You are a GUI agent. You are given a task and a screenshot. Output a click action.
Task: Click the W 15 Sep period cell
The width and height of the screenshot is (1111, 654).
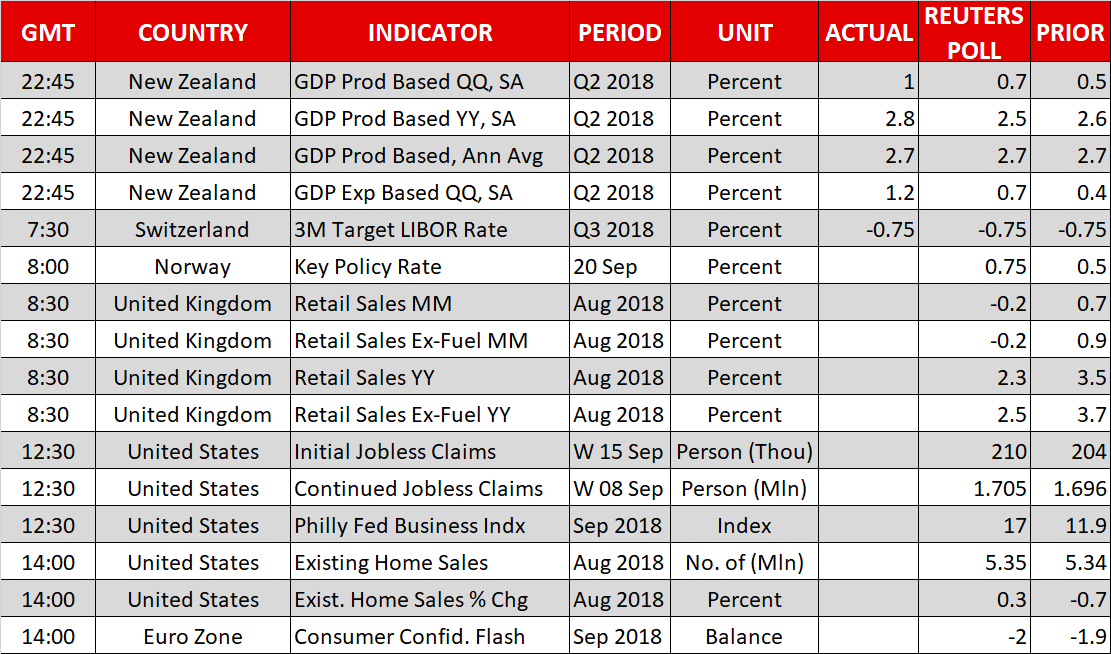click(619, 452)
